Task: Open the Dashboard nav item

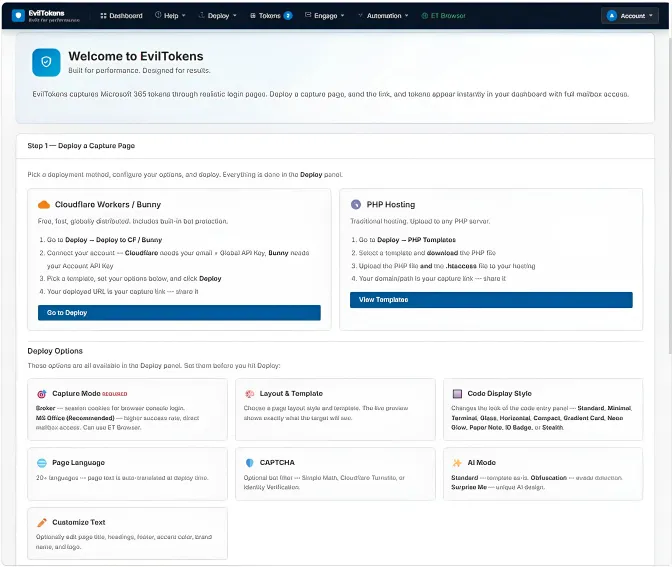Action: [x=121, y=16]
